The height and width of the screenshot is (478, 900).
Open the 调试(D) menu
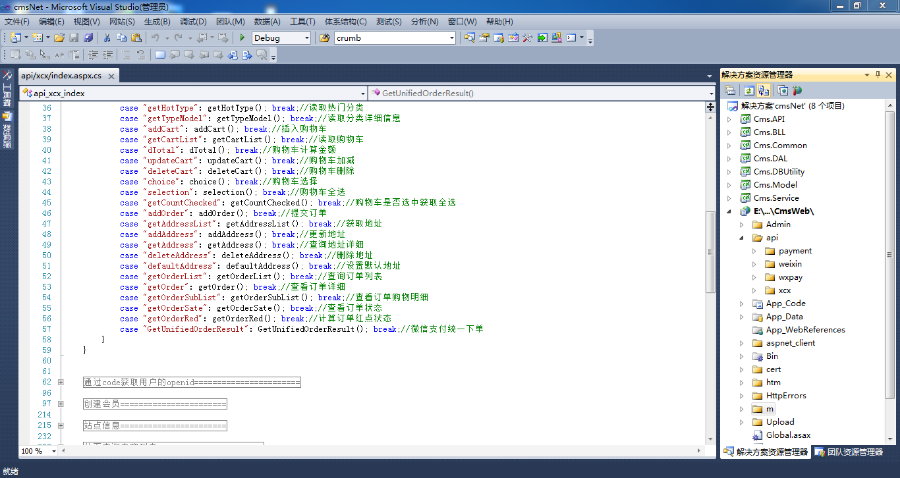click(x=191, y=21)
